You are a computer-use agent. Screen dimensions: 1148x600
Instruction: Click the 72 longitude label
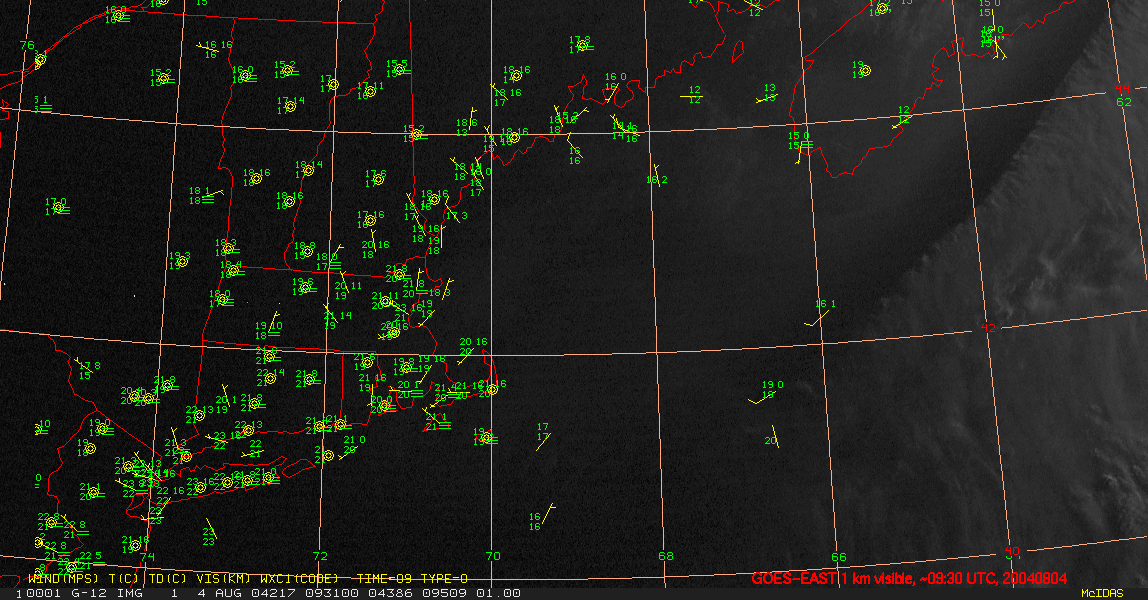(320, 556)
